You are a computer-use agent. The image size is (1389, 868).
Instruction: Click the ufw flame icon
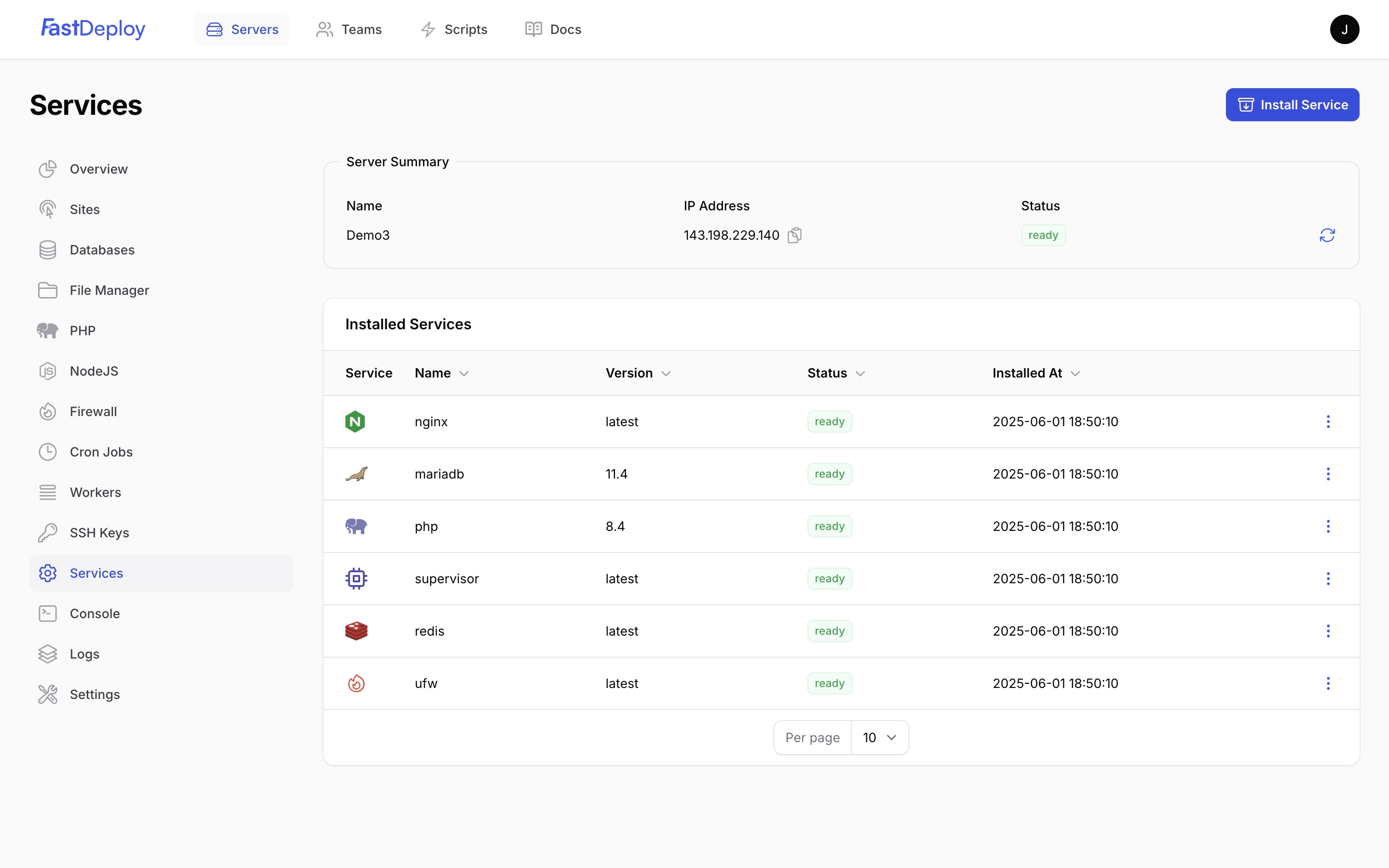(x=356, y=683)
